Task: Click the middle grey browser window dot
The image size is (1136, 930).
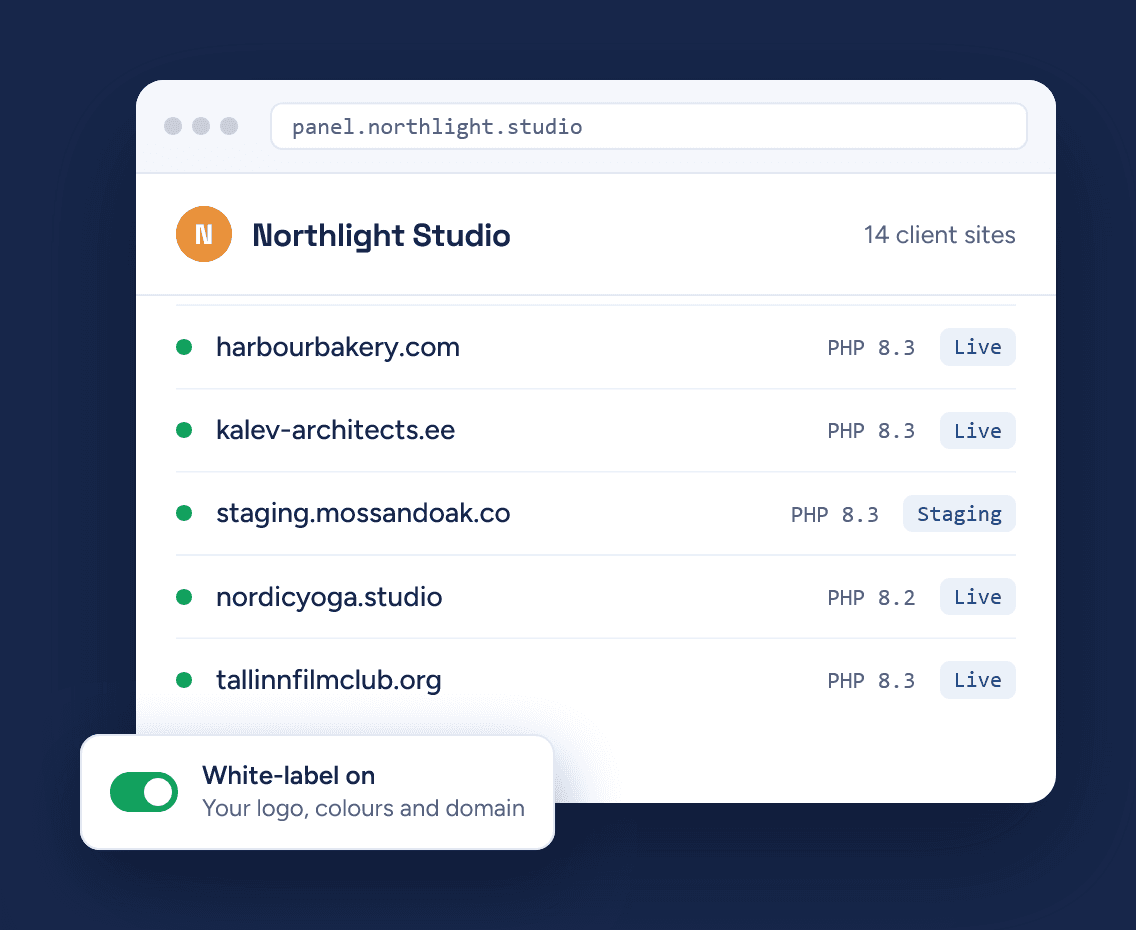Action: (201, 126)
